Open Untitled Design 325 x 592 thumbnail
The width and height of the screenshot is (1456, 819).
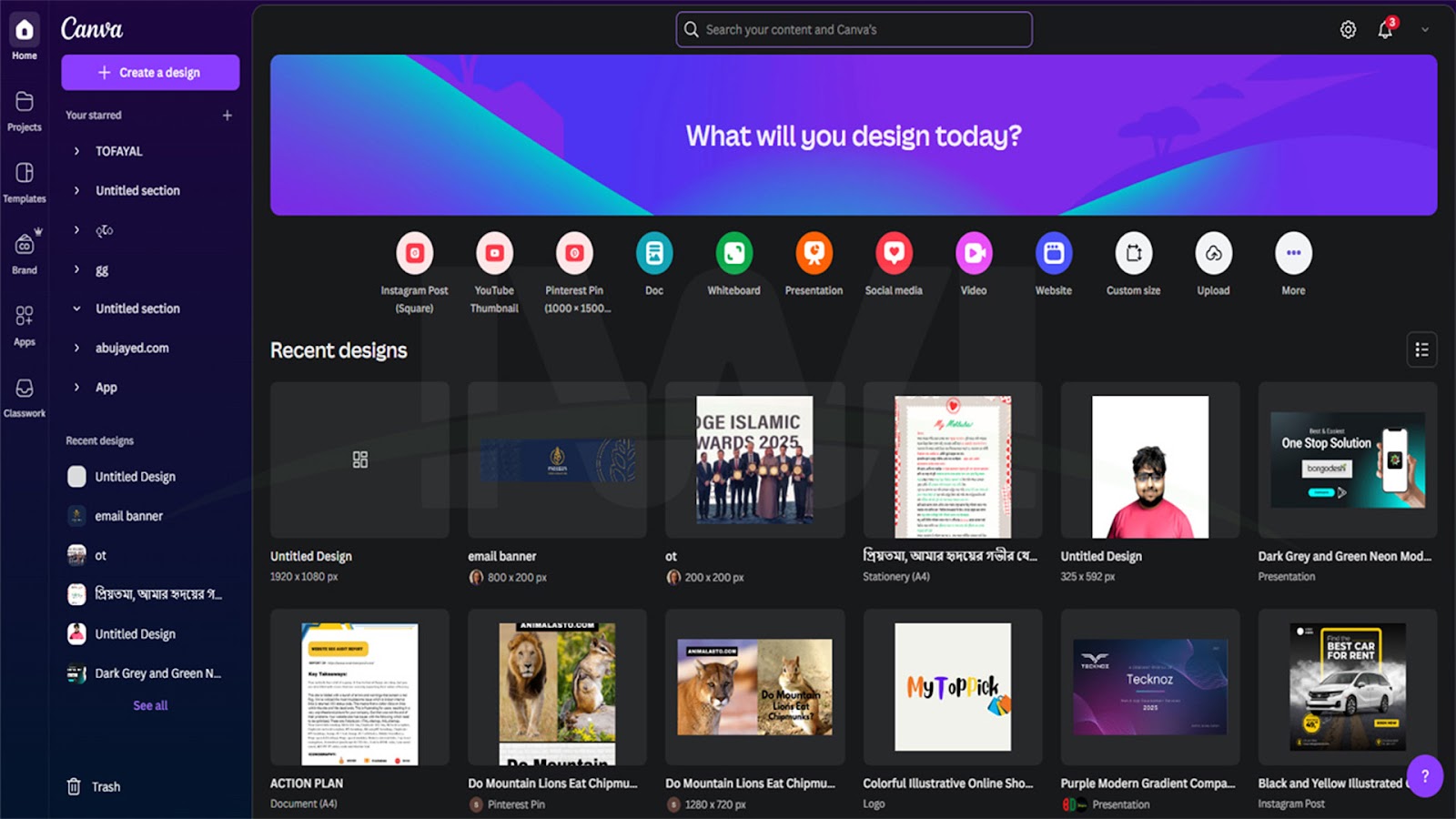(1150, 460)
